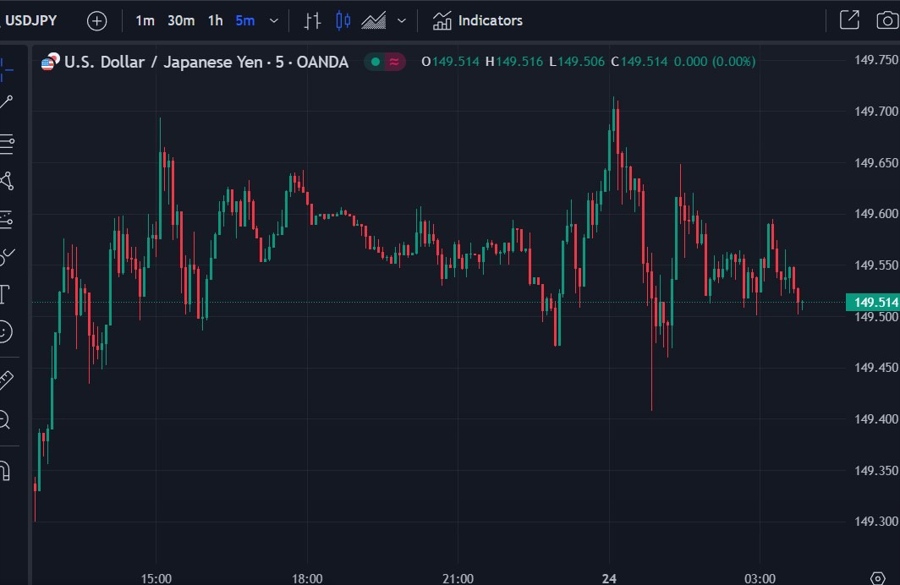This screenshot has height=585, width=900.
Task: Click the open value O149.514 in the legend
Action: pyautogui.click(x=450, y=61)
